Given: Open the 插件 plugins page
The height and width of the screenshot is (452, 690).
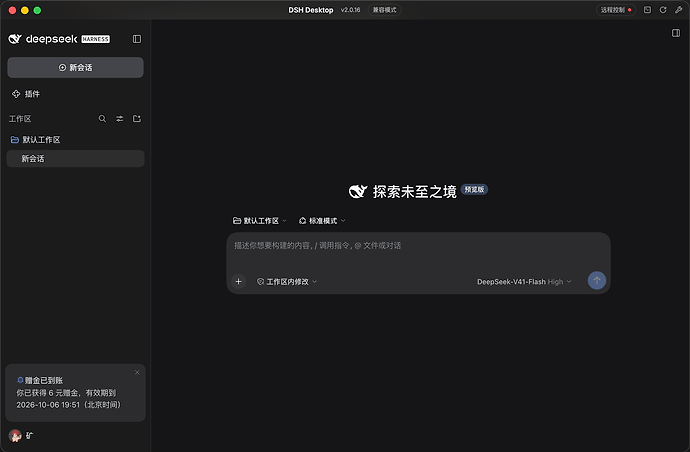Looking at the screenshot, I should (x=26, y=94).
